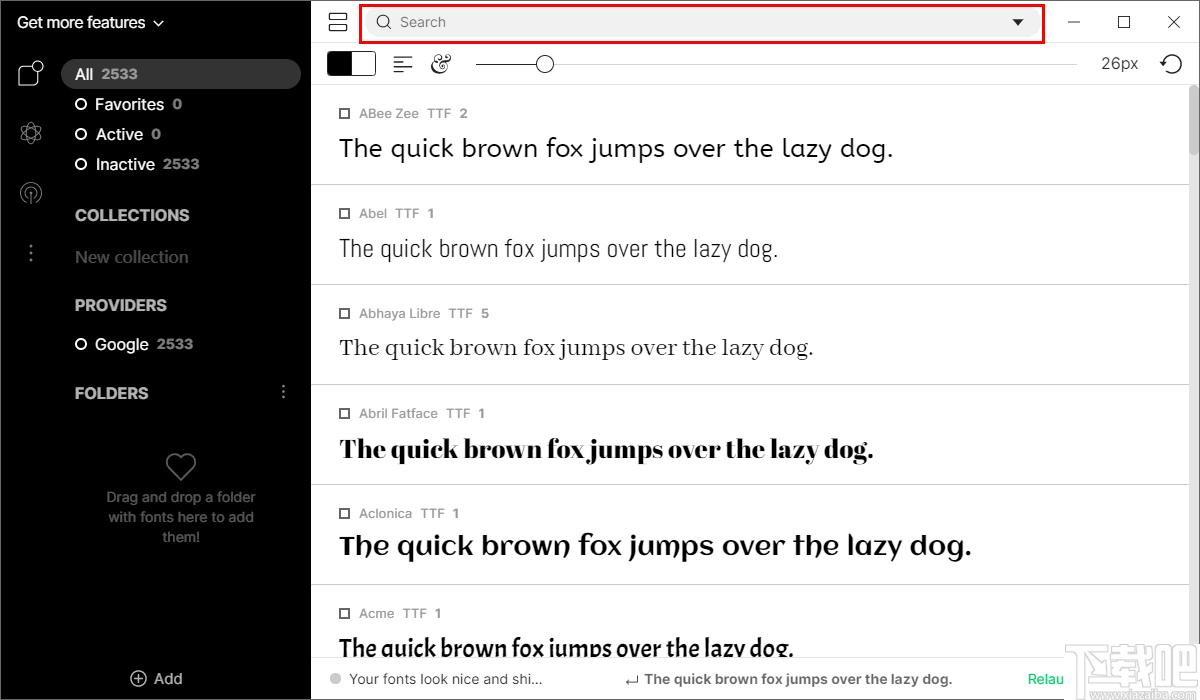
Task: Create a New collection
Action: (x=131, y=257)
